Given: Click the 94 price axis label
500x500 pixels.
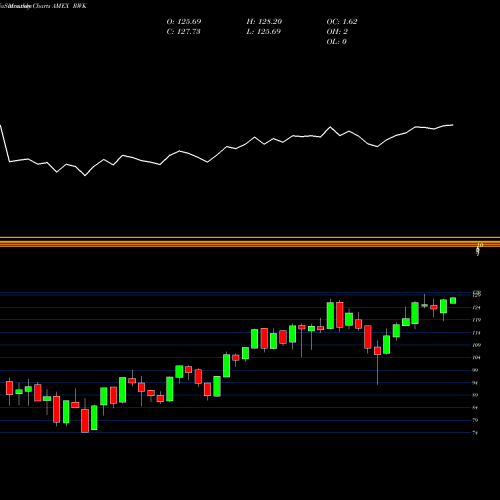Looking at the screenshot, I should pos(475,383).
